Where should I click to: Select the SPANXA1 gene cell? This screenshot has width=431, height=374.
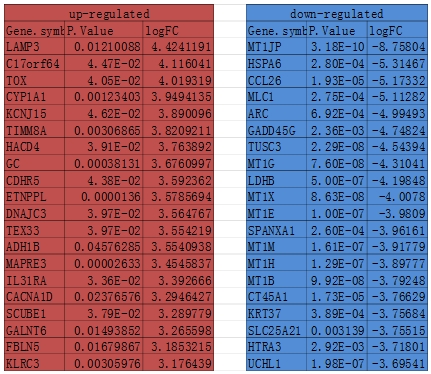click(x=276, y=230)
